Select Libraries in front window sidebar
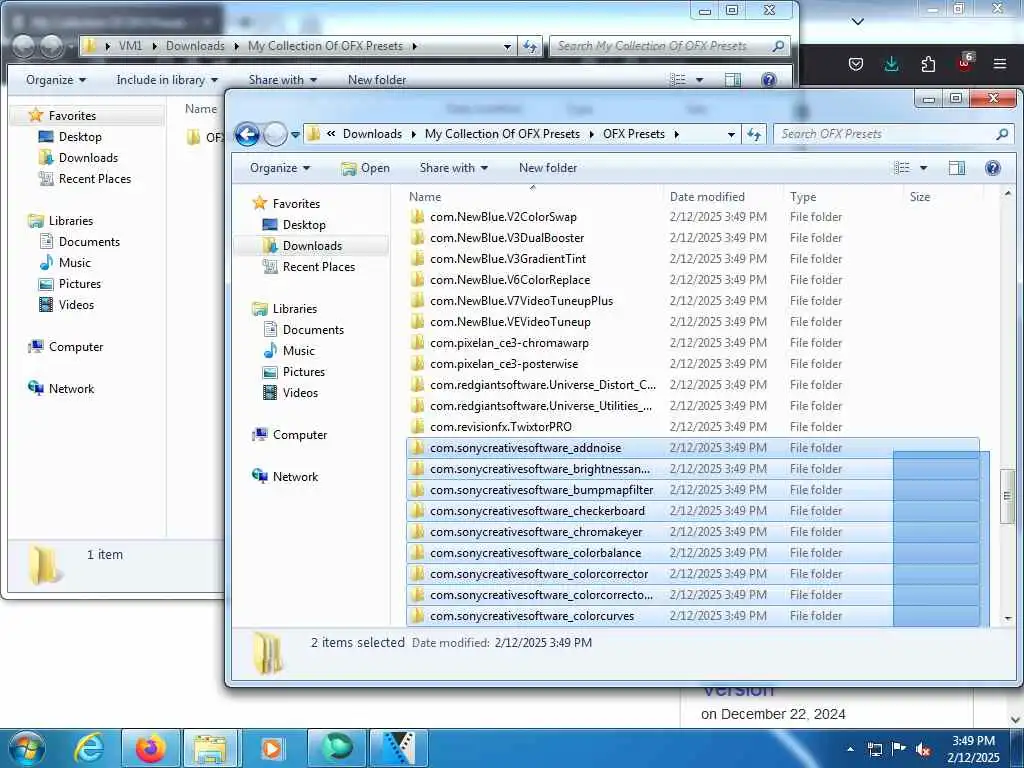This screenshot has height=768, width=1024. coord(295,309)
